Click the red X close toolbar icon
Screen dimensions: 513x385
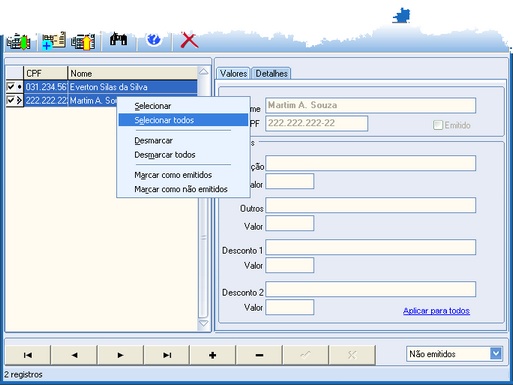pos(189,40)
